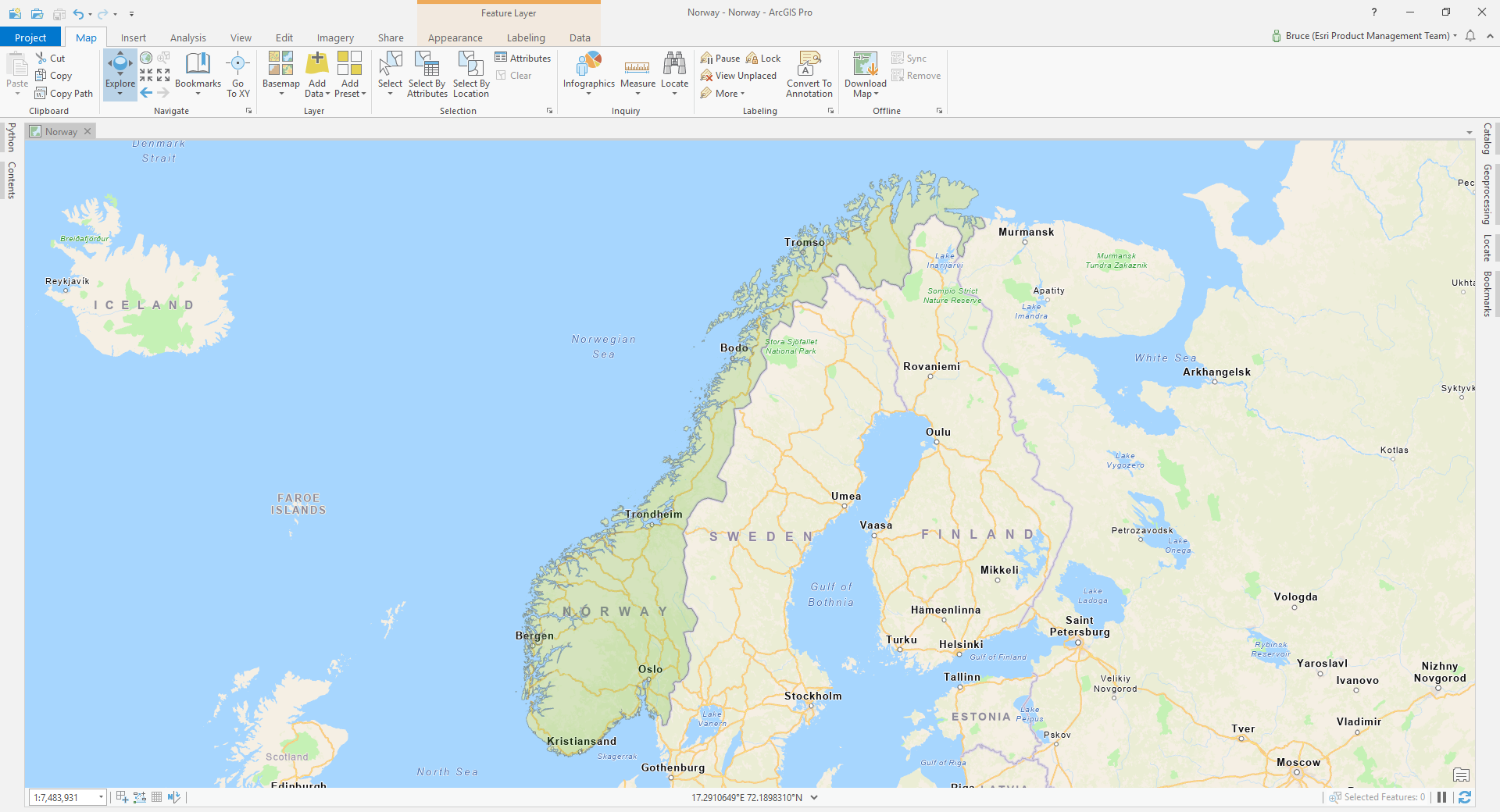Click the Grid icon in status bar
This screenshot has height=812, width=1500.
tap(156, 797)
